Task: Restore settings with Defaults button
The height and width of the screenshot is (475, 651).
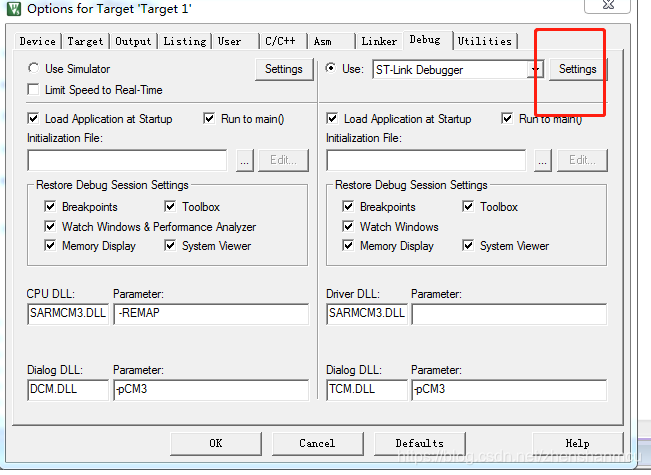Action: pos(420,443)
